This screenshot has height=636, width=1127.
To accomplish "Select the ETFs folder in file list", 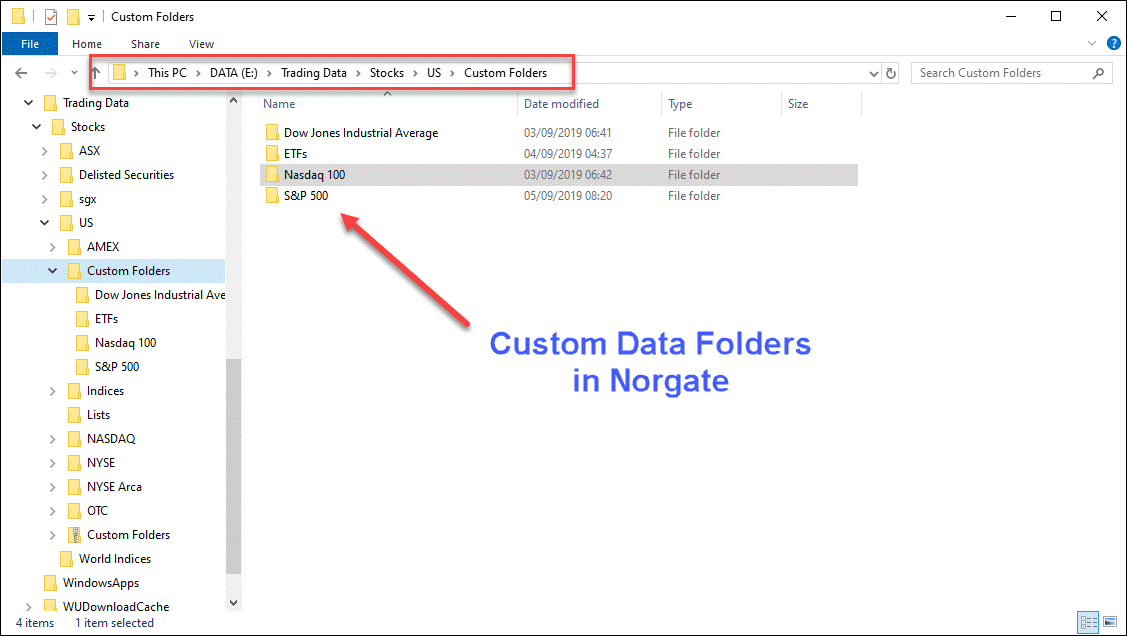I will [295, 154].
